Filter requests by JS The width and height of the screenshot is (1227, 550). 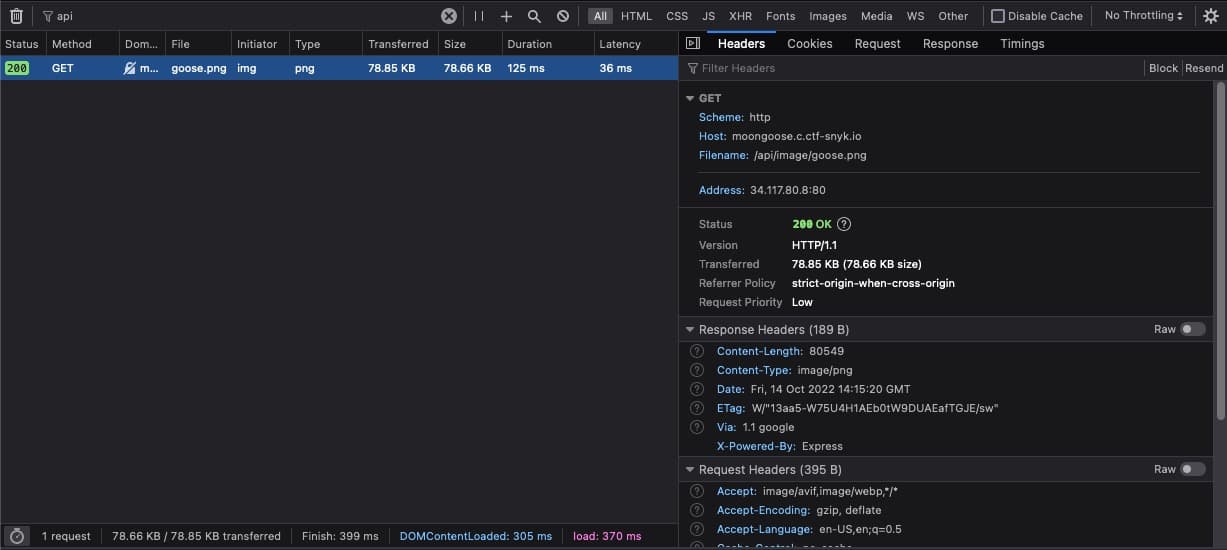click(708, 16)
